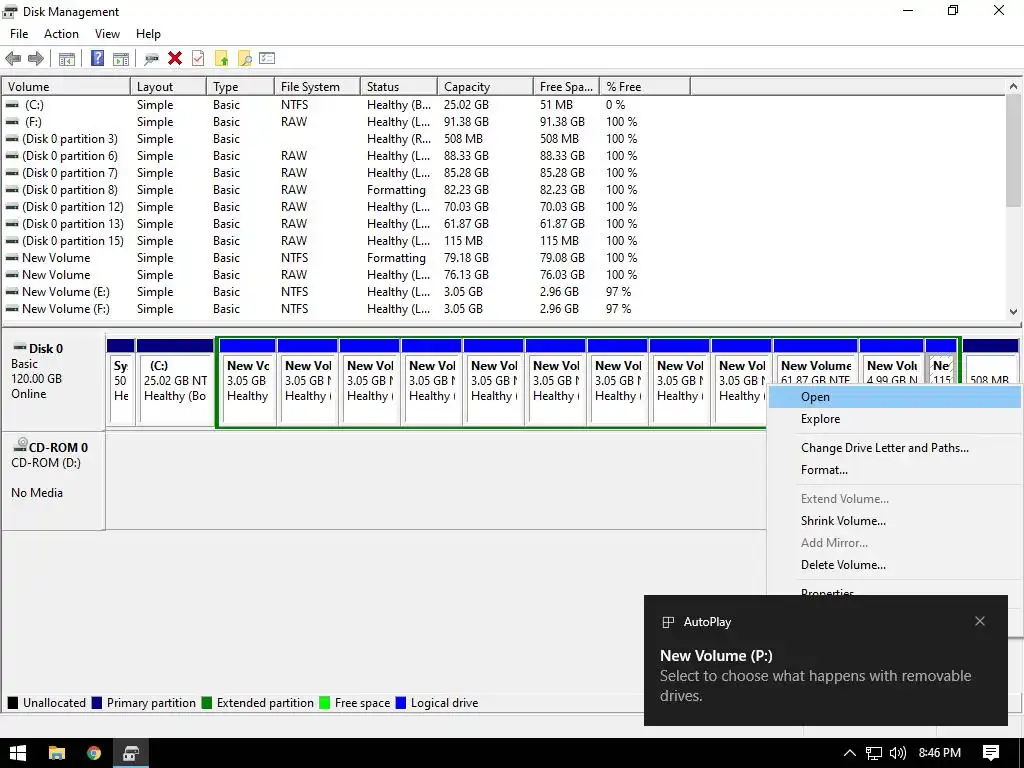Show hidden tray icons with the chevron
Screen dimensions: 1024x768
pos(850,753)
